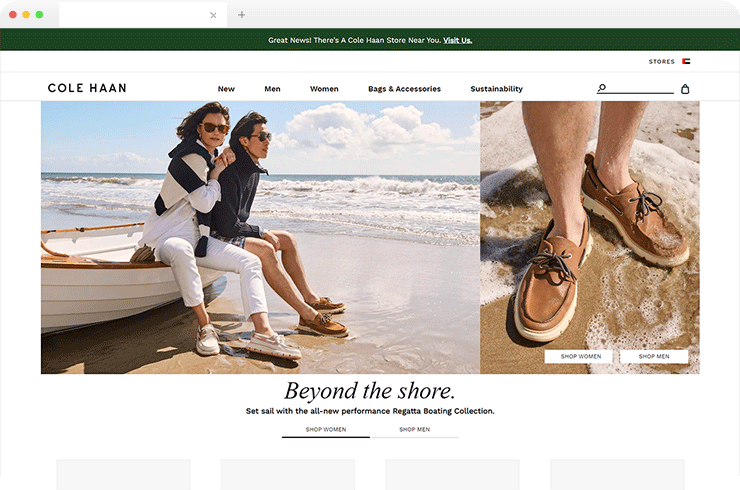Open a new browser tab with plus
This screenshot has width=740, height=490.
click(x=241, y=15)
